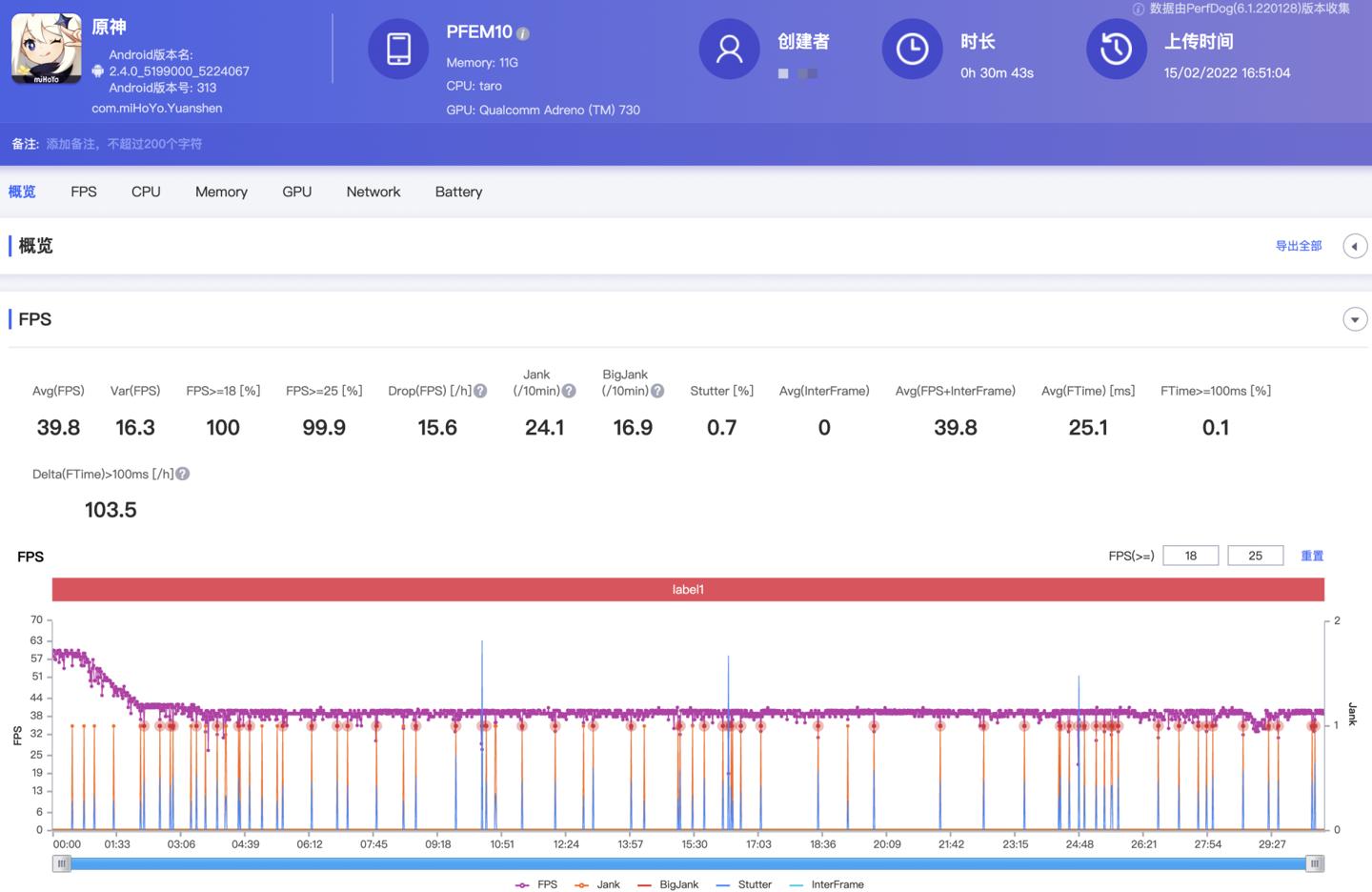The image size is (1372, 892).
Task: Click the 创建者 person icon
Action: tap(729, 49)
